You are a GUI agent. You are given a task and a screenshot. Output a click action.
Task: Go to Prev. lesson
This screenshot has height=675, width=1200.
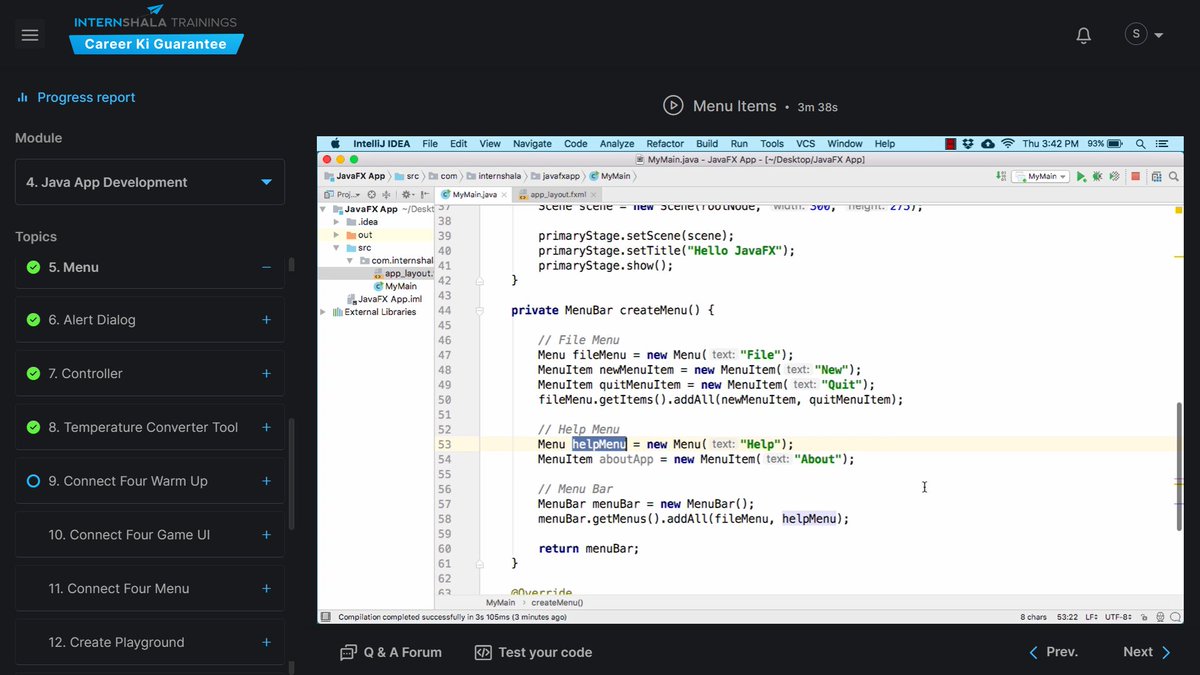pos(1053,652)
